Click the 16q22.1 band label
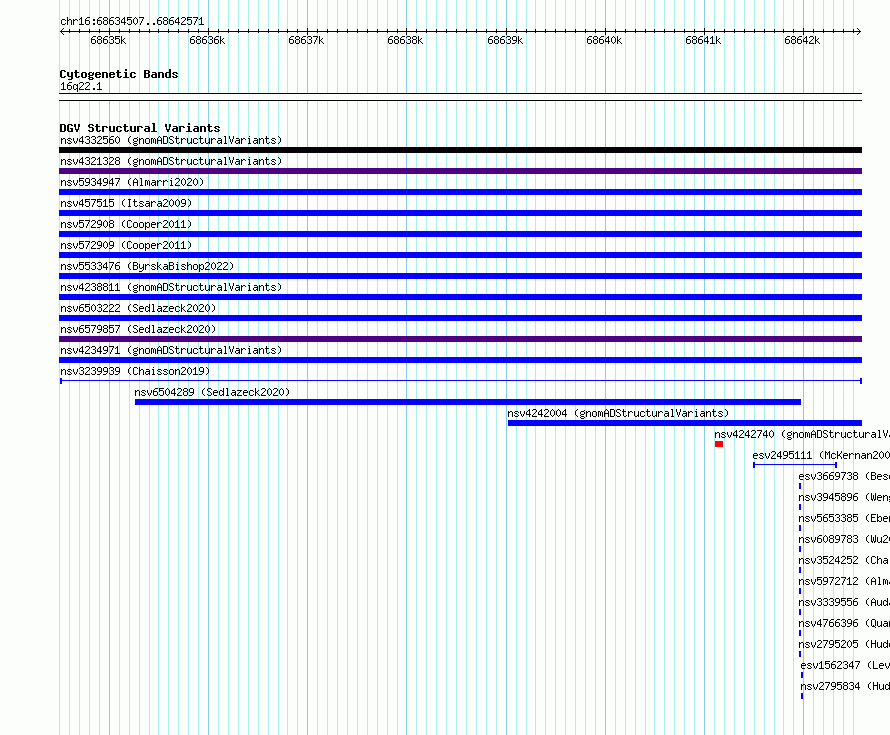Image resolution: width=890 pixels, height=735 pixels. pyautogui.click(x=81, y=86)
